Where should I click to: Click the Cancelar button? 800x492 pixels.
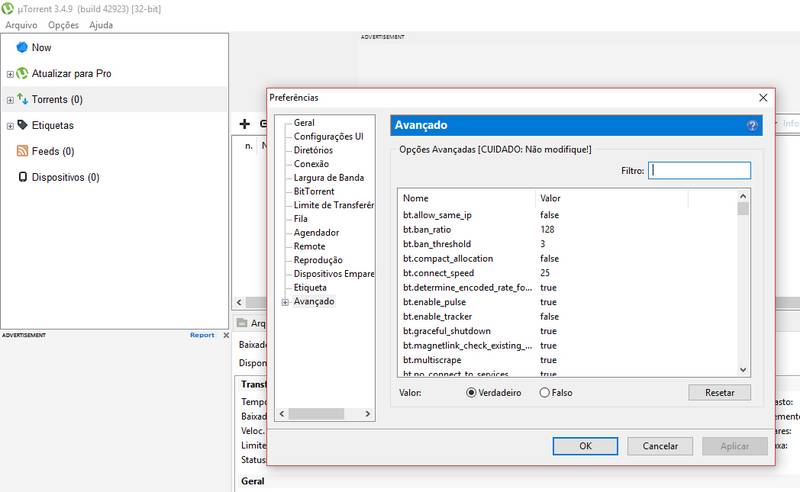coord(660,446)
